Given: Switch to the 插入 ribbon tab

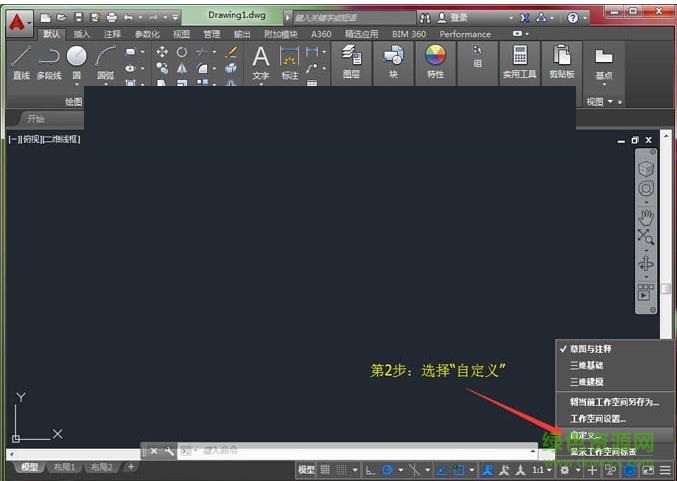Looking at the screenshot, I should [x=81, y=34].
